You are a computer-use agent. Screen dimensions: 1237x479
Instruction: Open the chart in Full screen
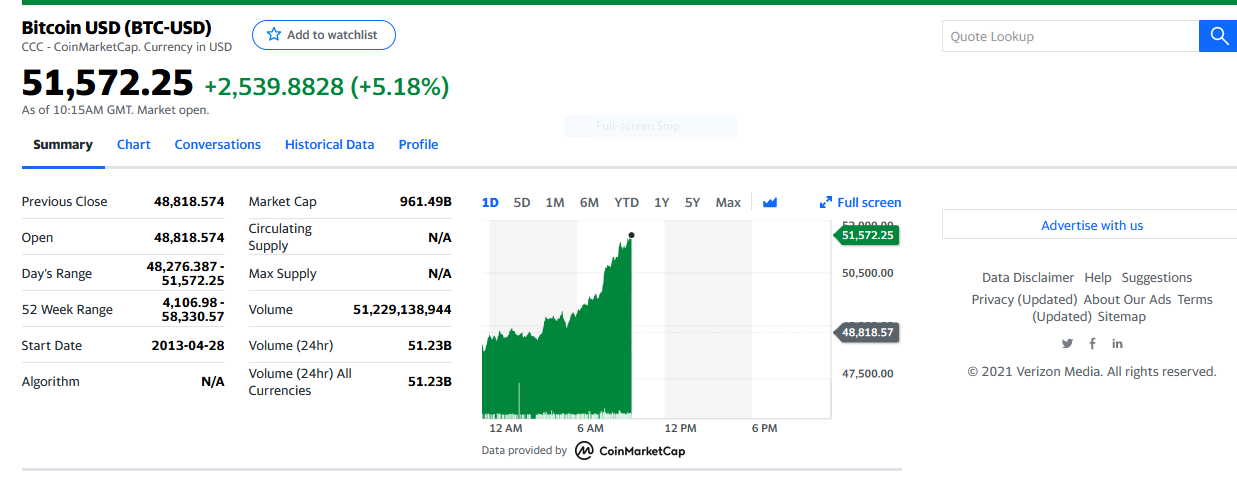(861, 202)
